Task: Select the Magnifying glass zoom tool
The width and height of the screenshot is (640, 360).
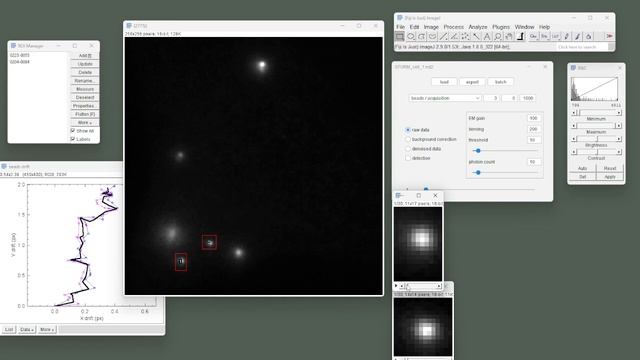Action: pyautogui.click(x=498, y=37)
